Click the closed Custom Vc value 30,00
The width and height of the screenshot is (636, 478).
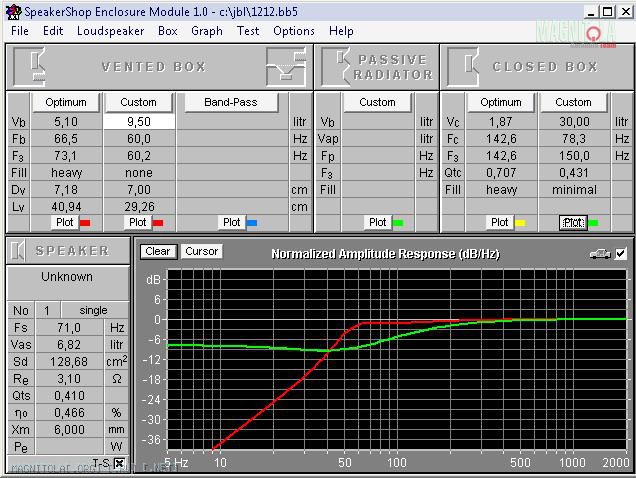pos(574,122)
